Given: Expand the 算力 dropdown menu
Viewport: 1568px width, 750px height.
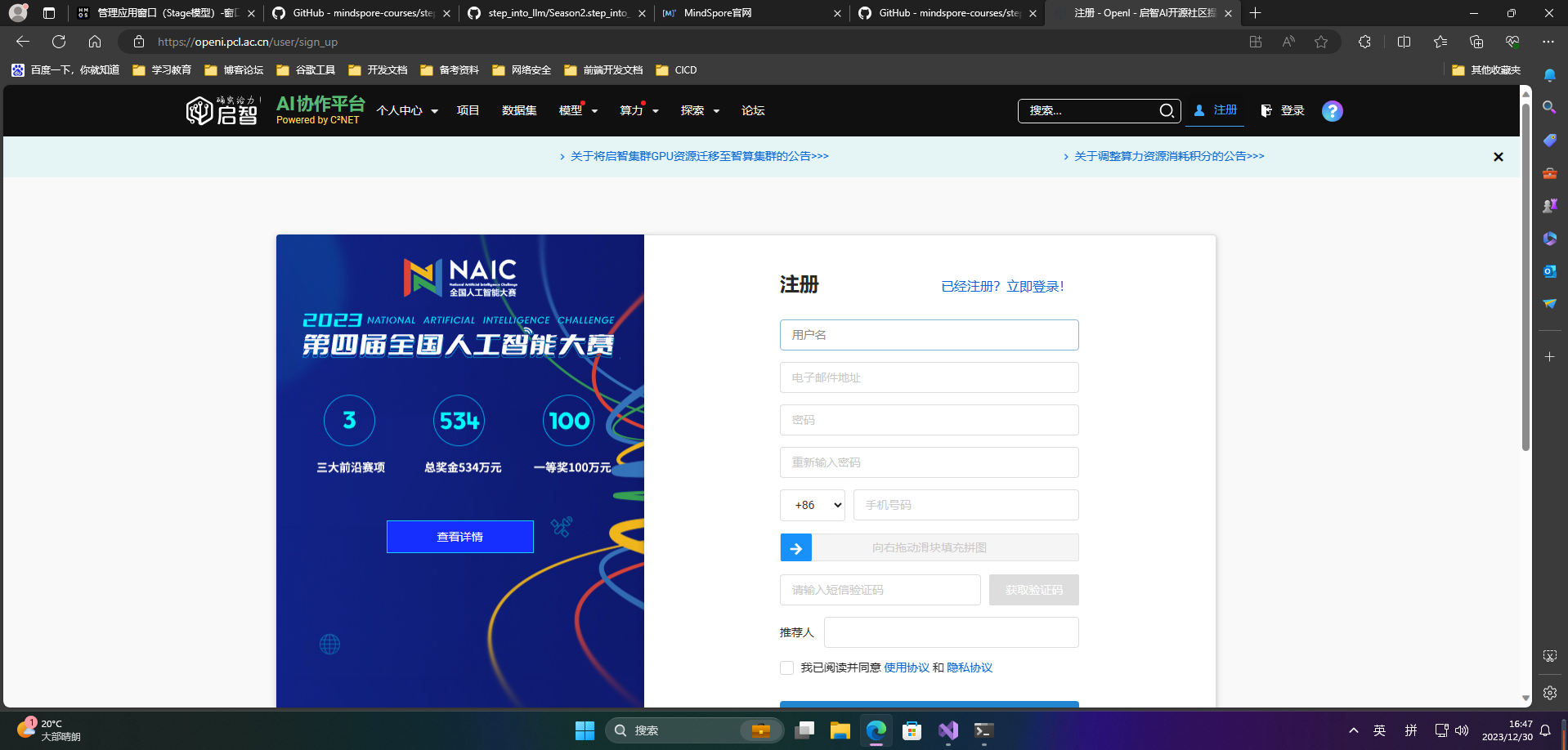Looking at the screenshot, I should 638,110.
